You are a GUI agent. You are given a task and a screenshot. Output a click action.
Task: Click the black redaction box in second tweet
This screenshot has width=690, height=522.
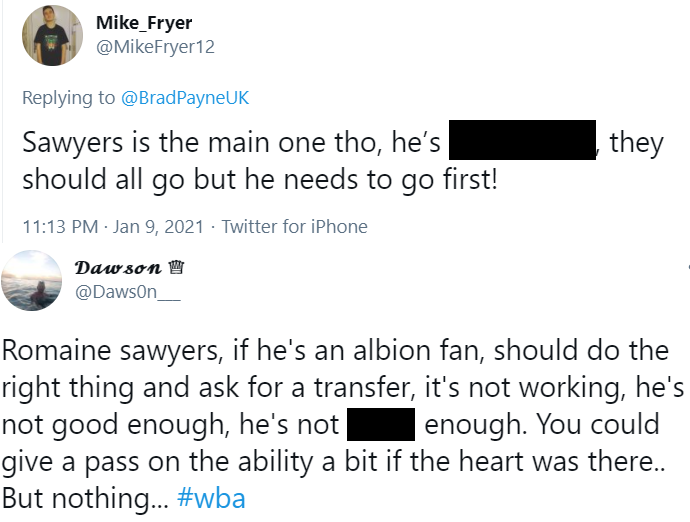click(x=381, y=424)
